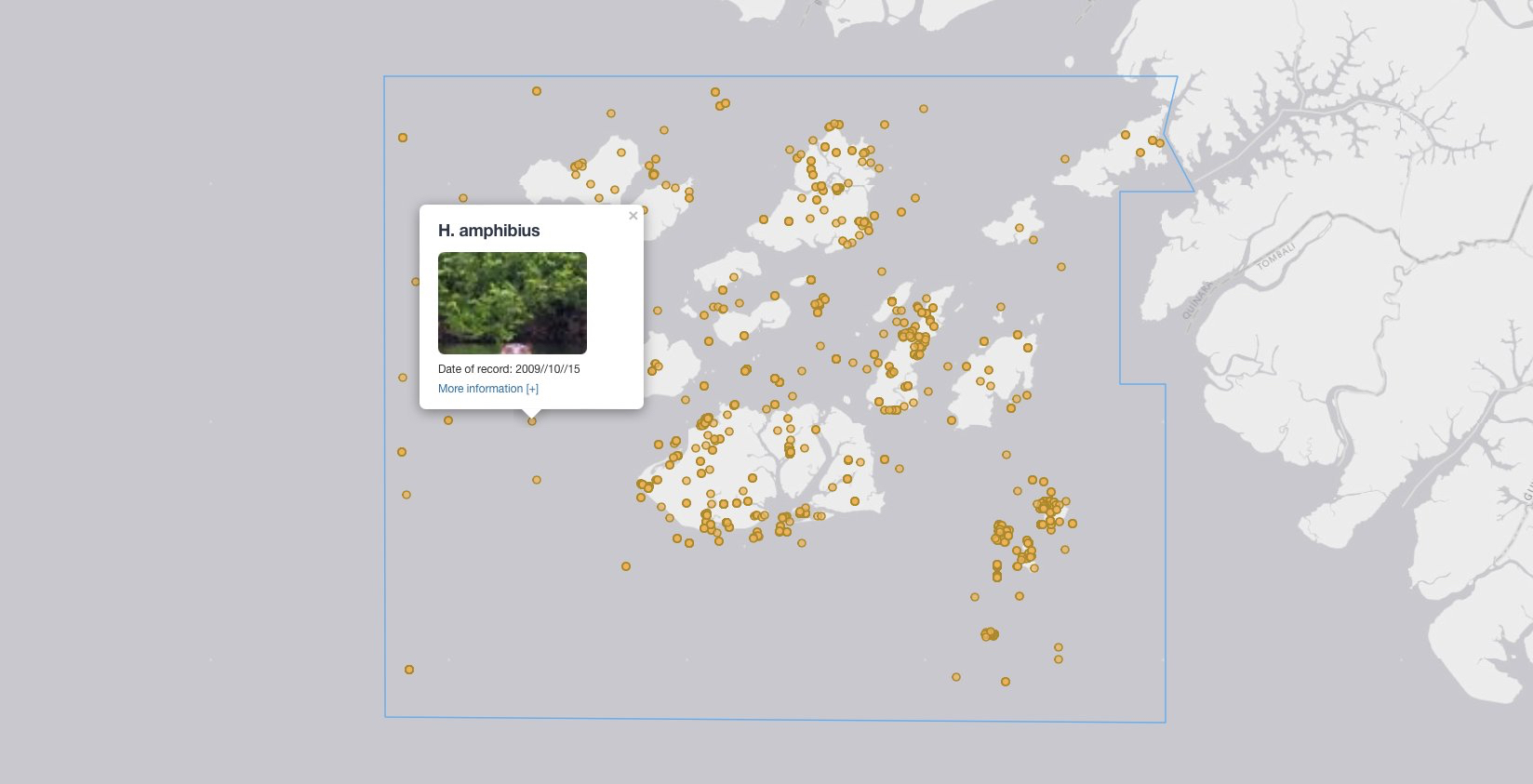Viewport: 1533px width, 784px height.
Task: Click the lone marker just west of northeast peninsula
Action: [1065, 159]
